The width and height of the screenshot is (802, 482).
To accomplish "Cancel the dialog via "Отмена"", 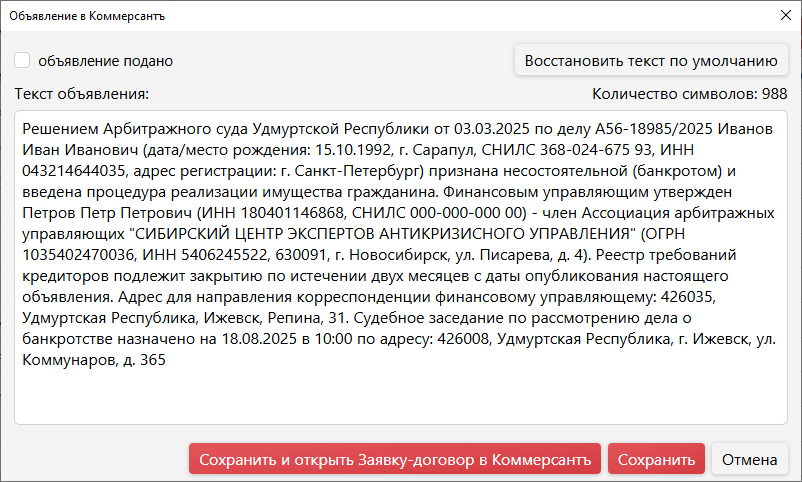I will point(749,459).
